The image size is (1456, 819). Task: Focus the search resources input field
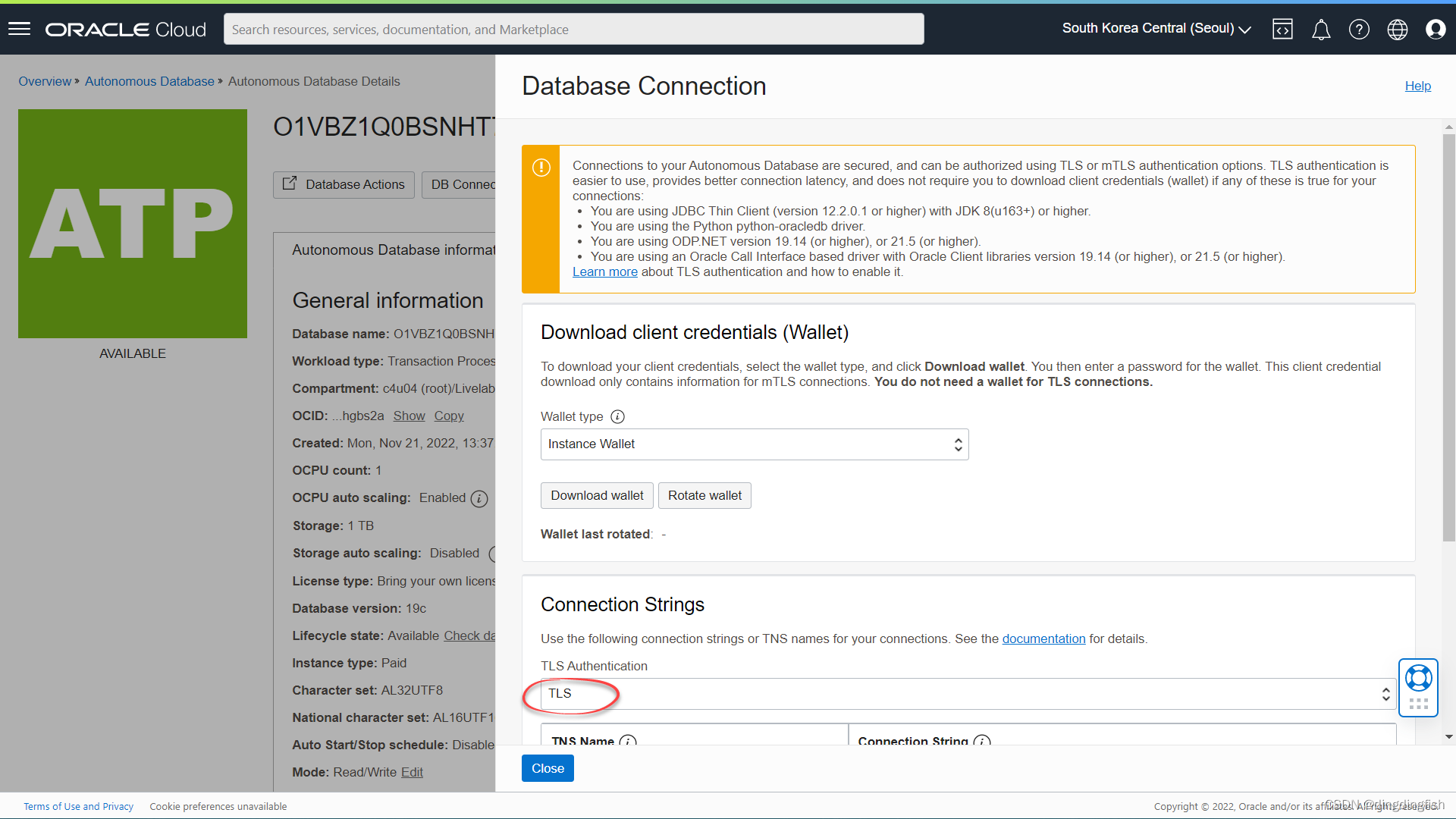pos(573,29)
